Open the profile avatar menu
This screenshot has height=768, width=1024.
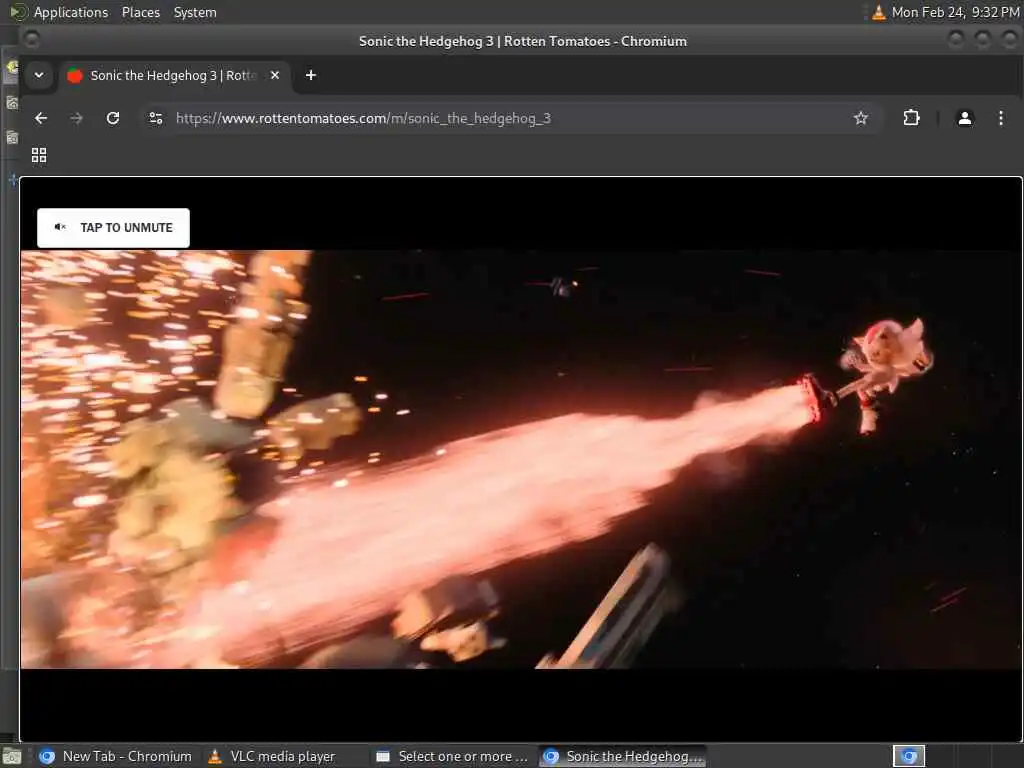coord(965,118)
